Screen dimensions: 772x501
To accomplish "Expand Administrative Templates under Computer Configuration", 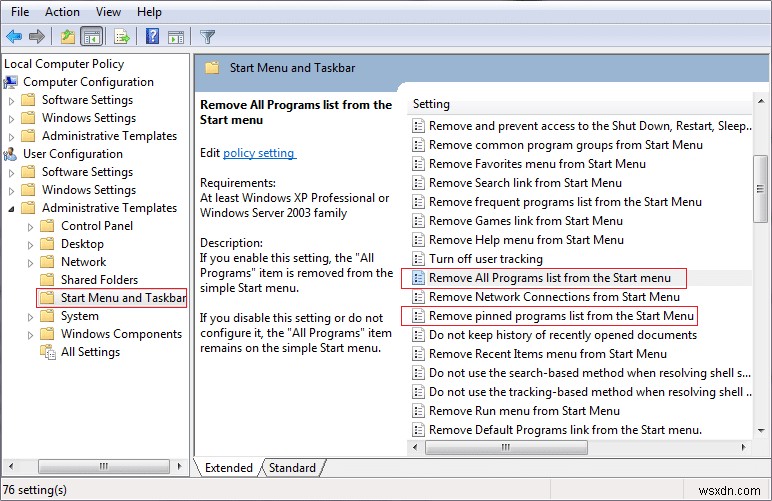I will pos(12,137).
